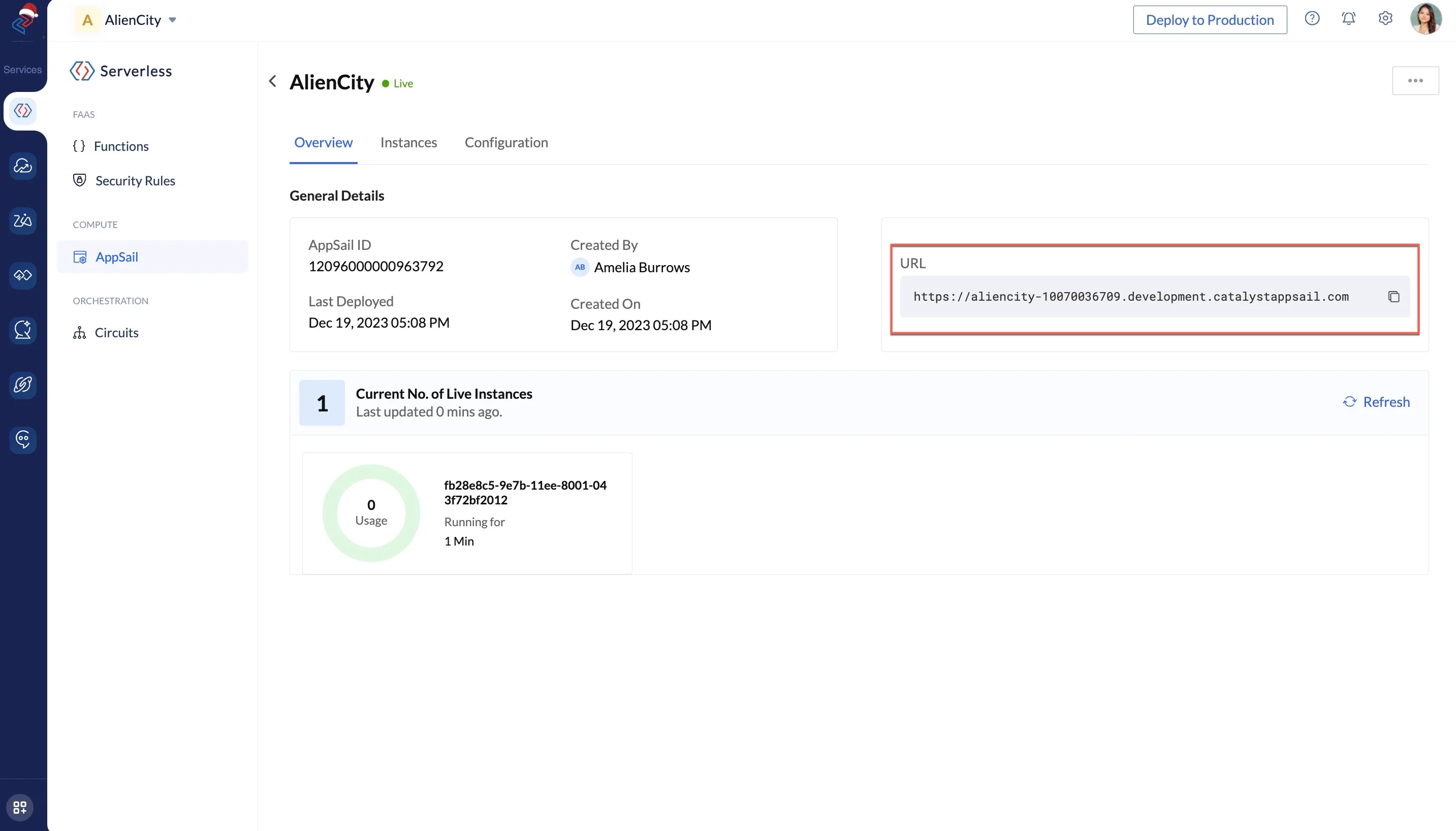This screenshot has height=831, width=1456.
Task: Open the notifications bell icon
Action: [1348, 19]
